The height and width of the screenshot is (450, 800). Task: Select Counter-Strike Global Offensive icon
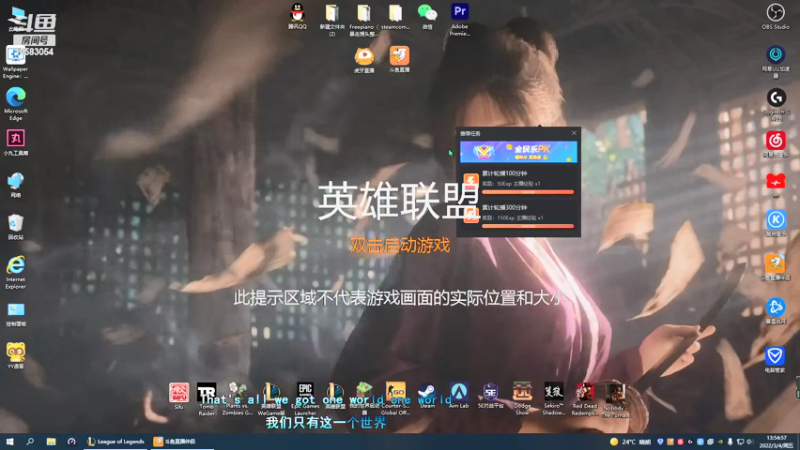(395, 399)
